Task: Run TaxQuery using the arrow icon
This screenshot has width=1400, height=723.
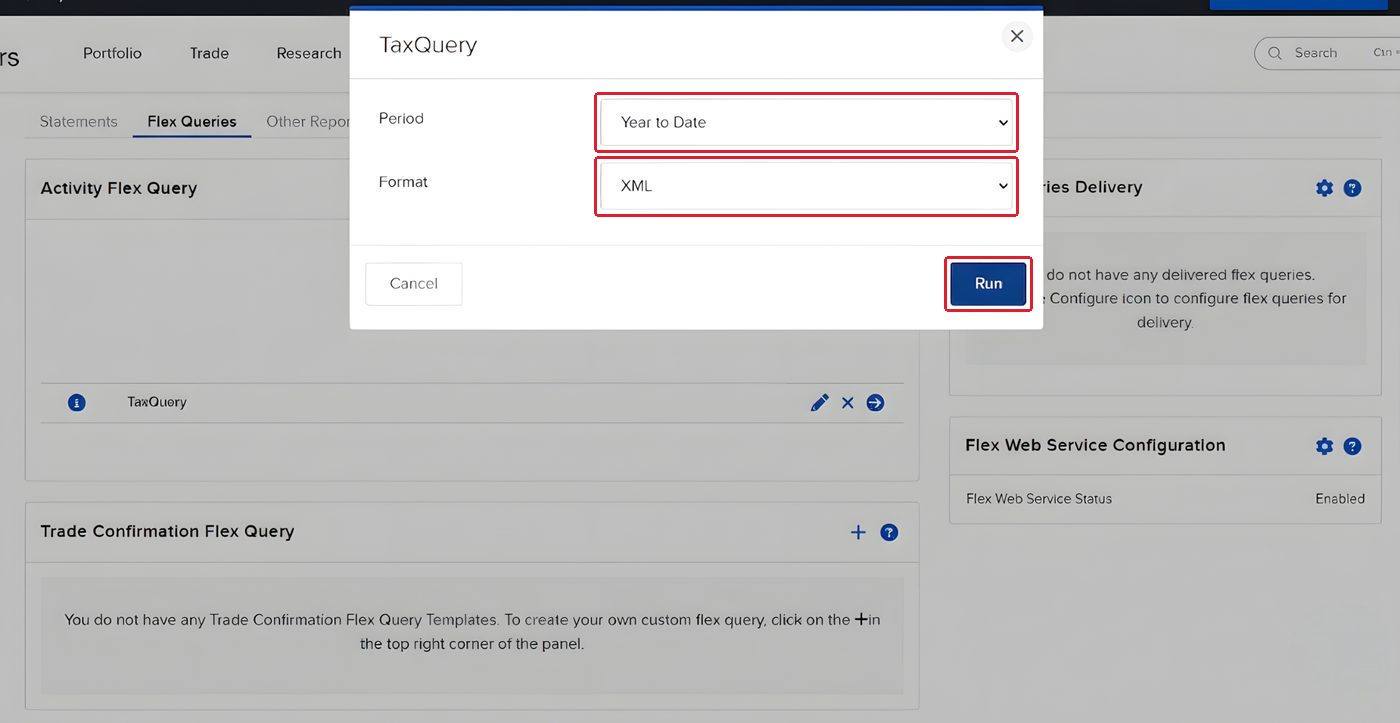Action: (x=875, y=403)
